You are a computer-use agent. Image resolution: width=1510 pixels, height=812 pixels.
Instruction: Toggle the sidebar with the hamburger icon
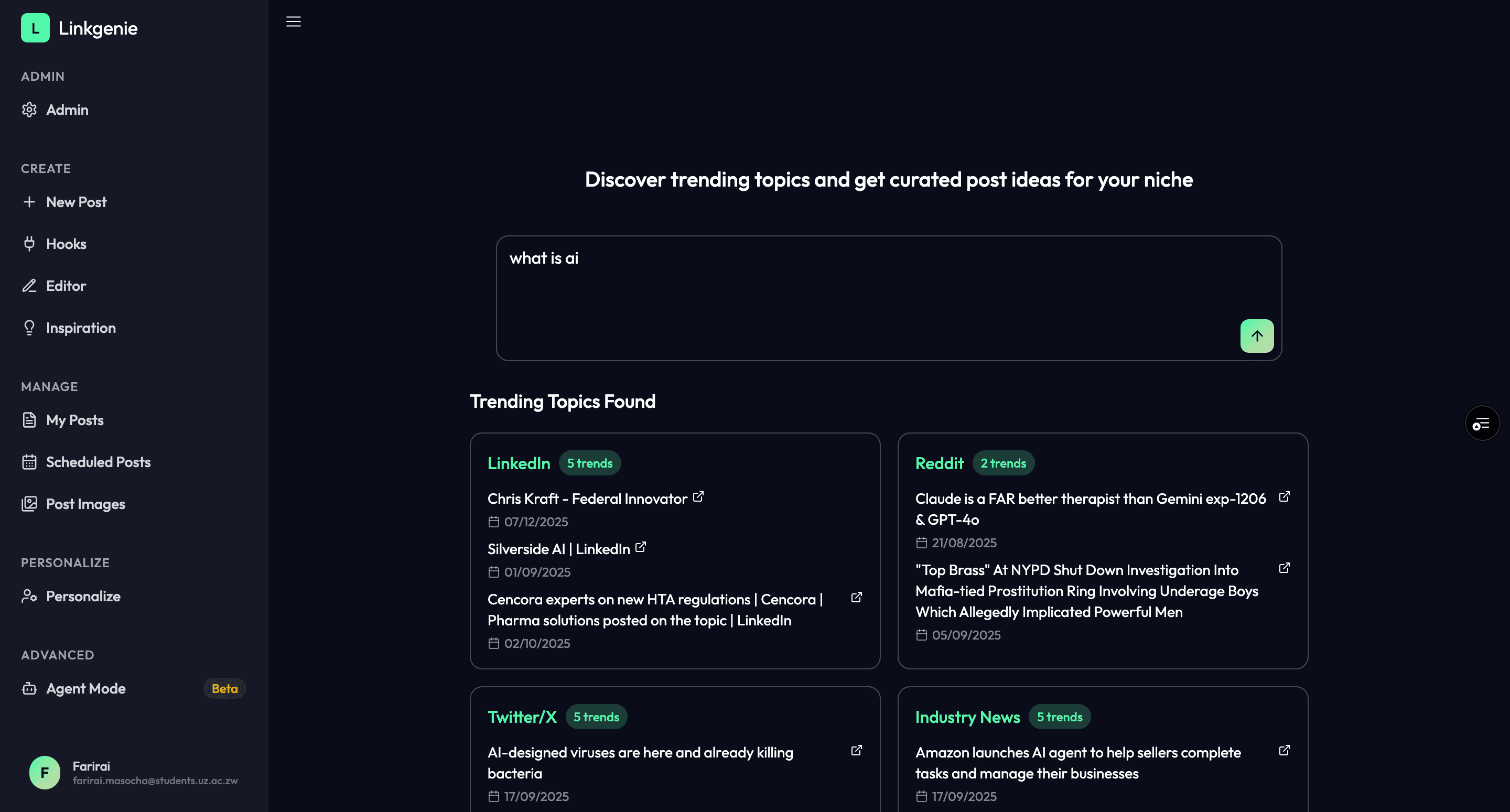click(x=293, y=21)
